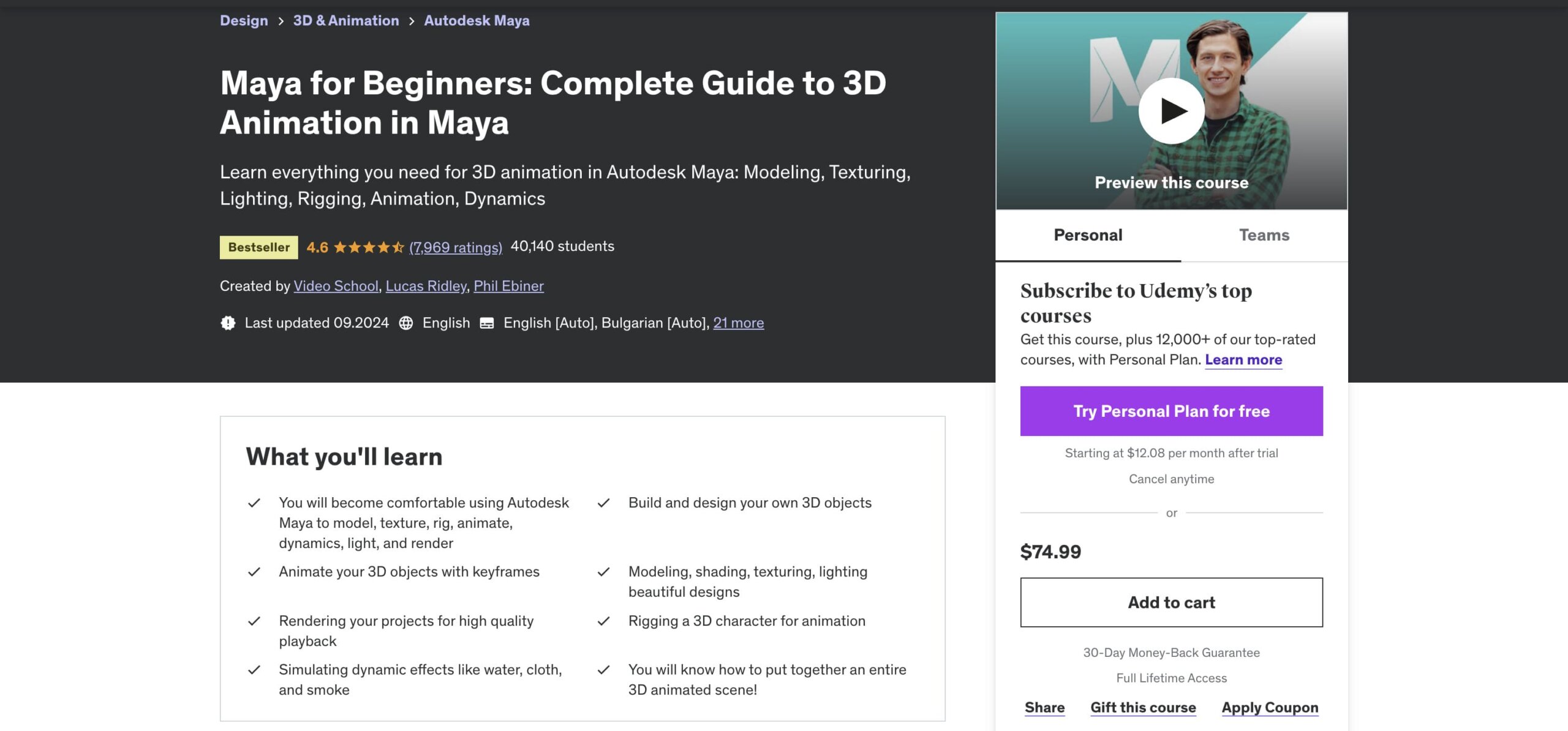Click the globe language icon
1568x731 pixels.
tap(406, 323)
